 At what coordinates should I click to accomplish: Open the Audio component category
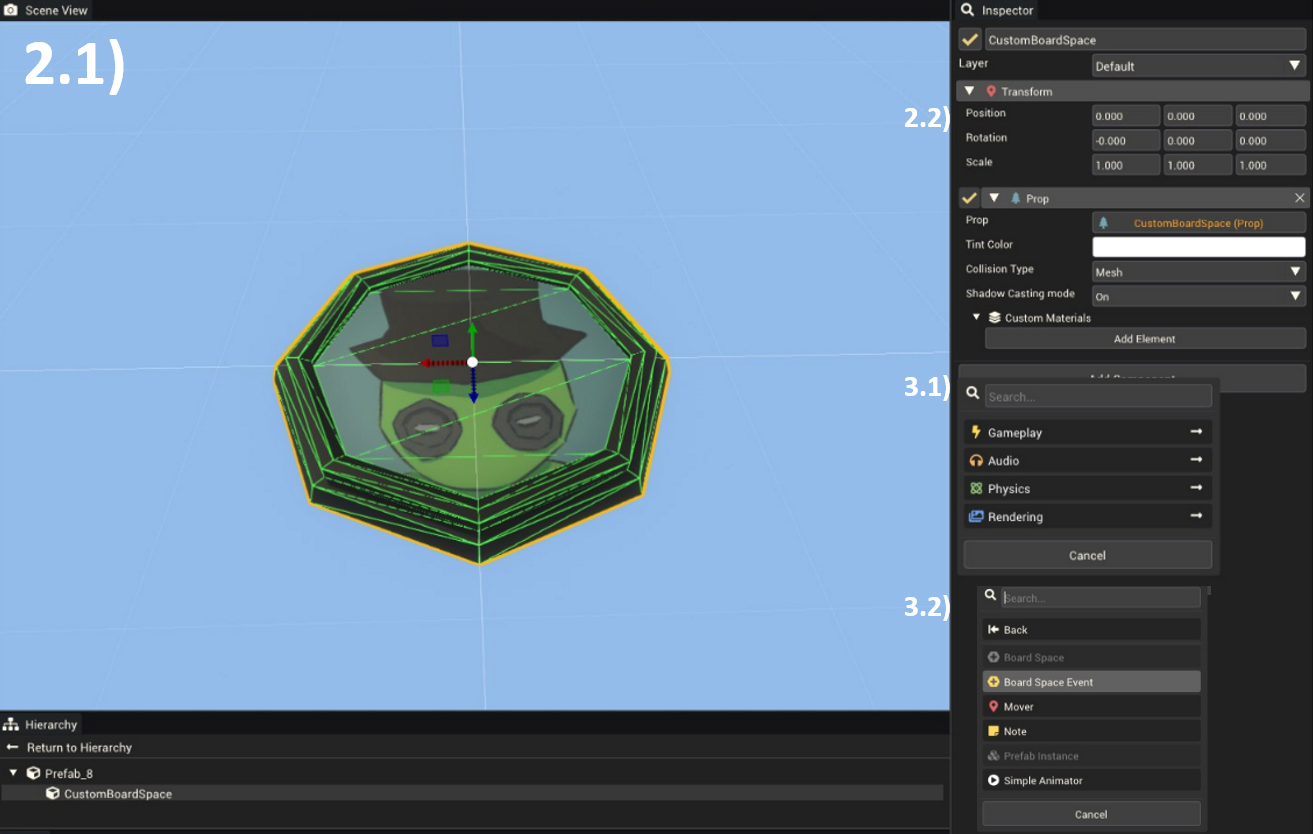[x=1087, y=460]
